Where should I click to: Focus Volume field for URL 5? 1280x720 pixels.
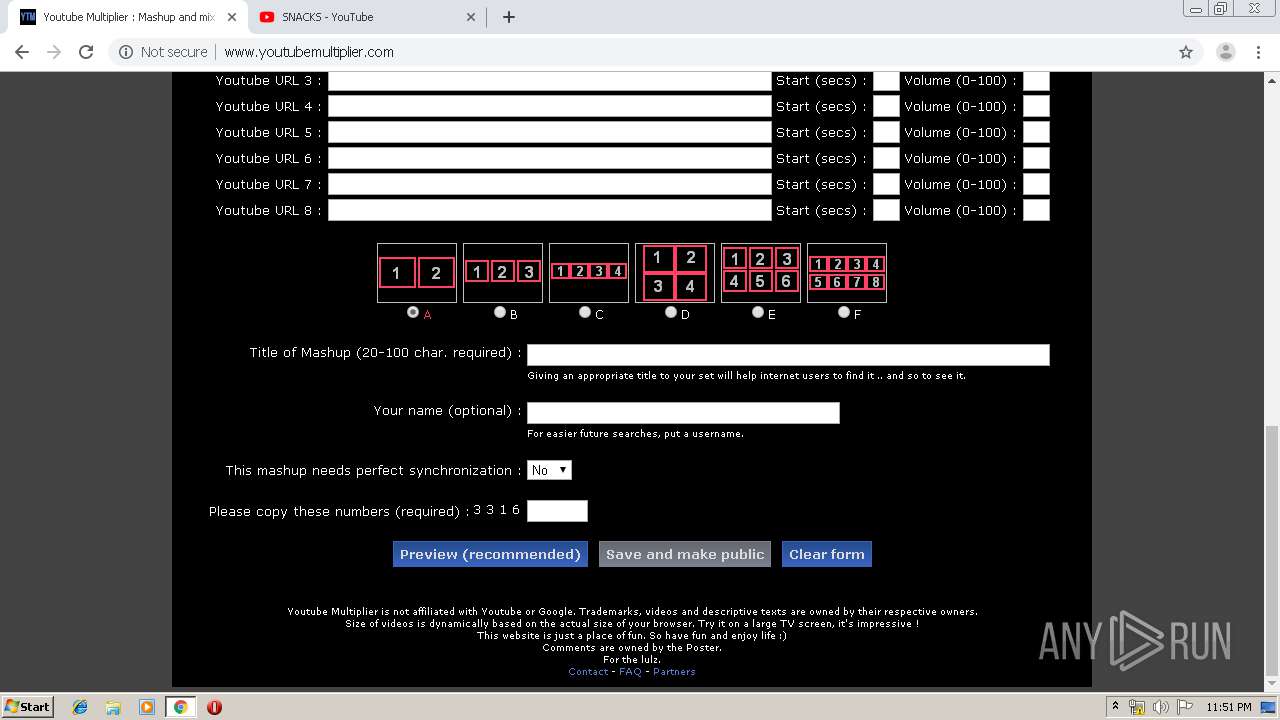click(x=1036, y=132)
